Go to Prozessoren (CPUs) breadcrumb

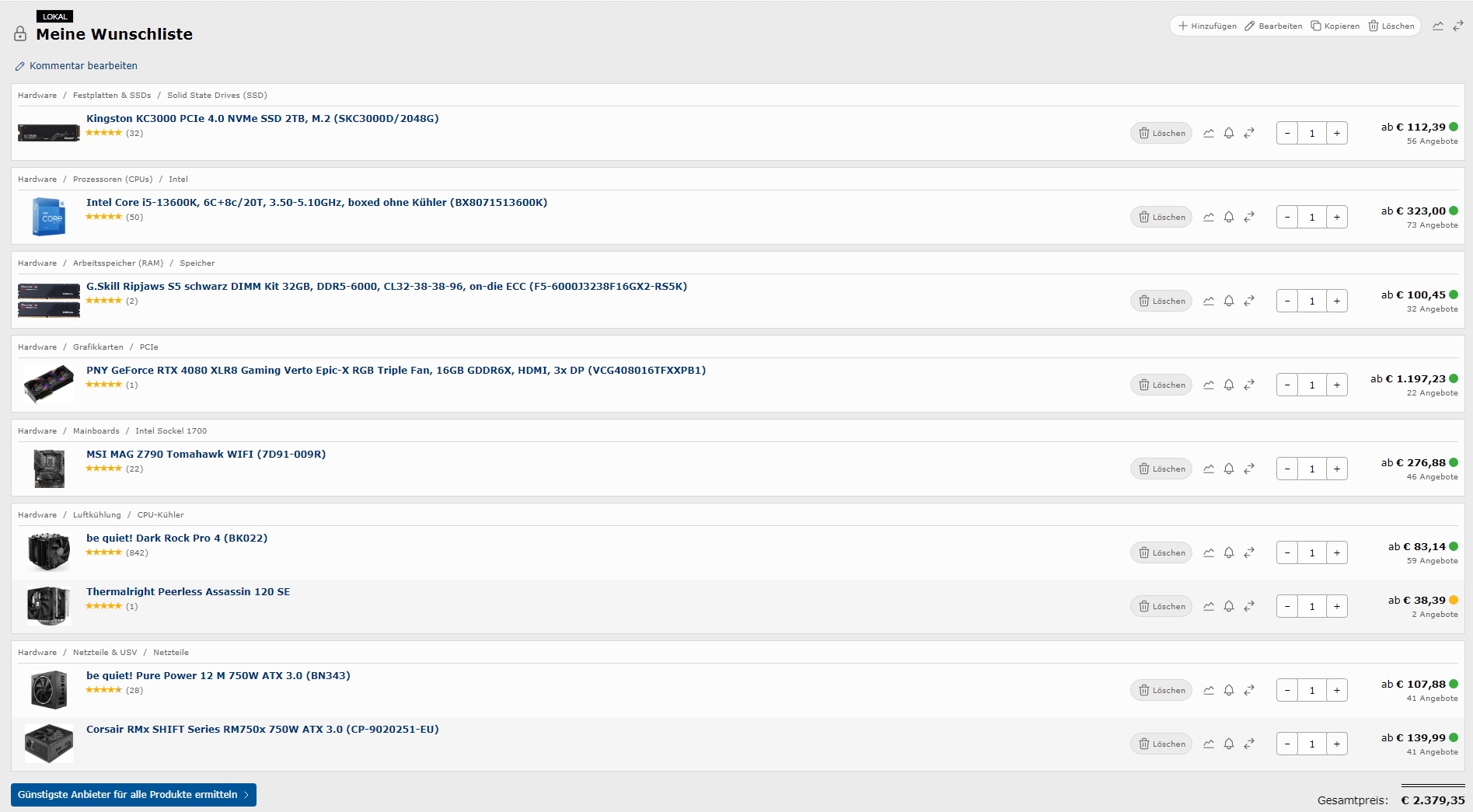pyautogui.click(x=113, y=179)
